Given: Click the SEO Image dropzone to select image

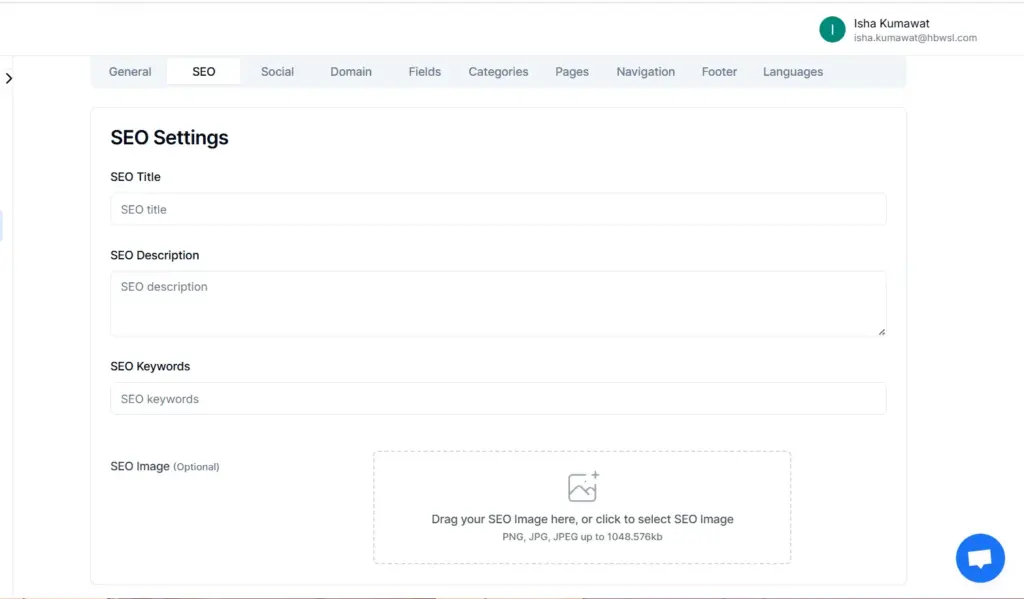Looking at the screenshot, I should (583, 507).
